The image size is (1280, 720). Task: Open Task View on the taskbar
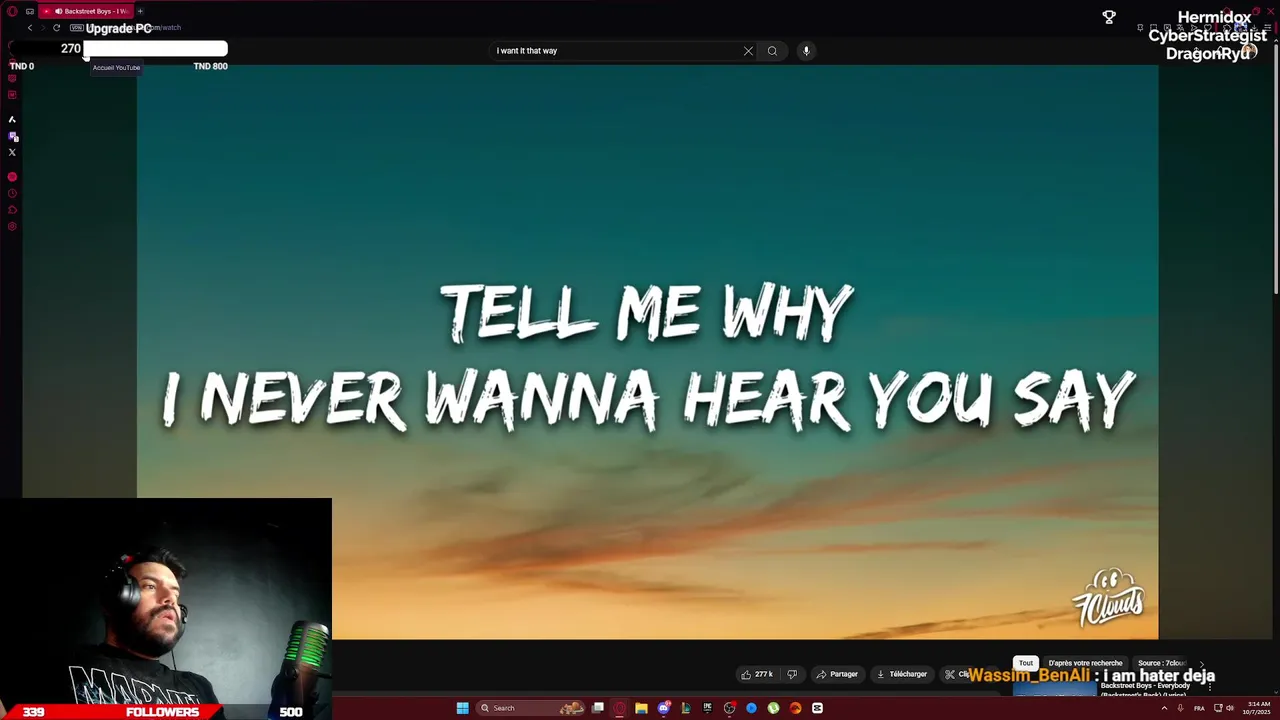(x=597, y=708)
